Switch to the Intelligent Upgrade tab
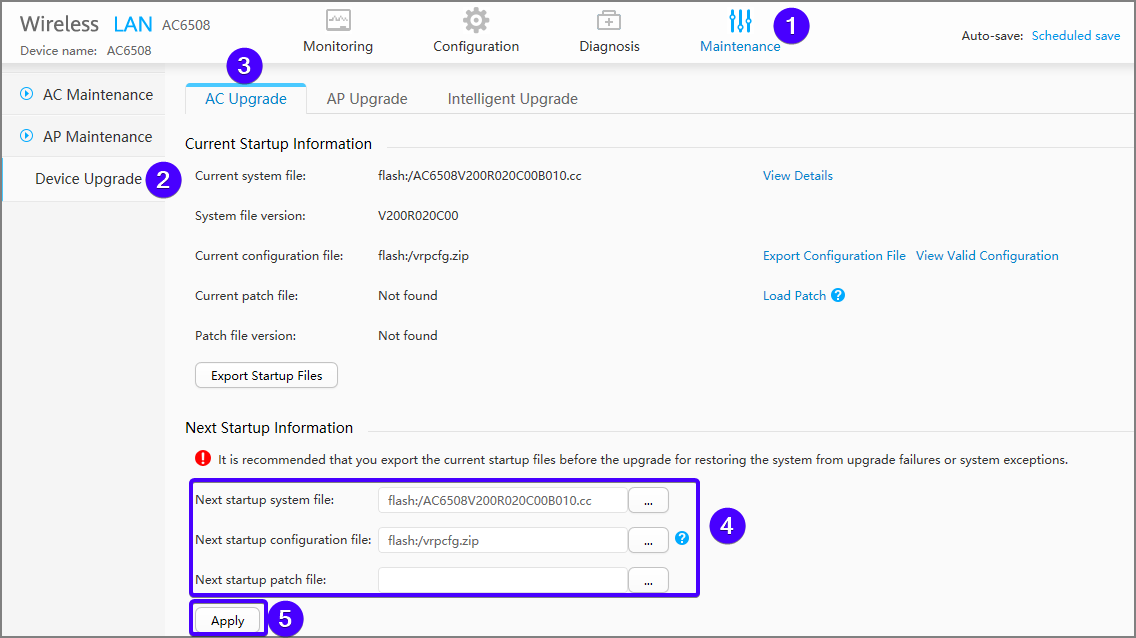This screenshot has width=1136, height=638. click(512, 99)
